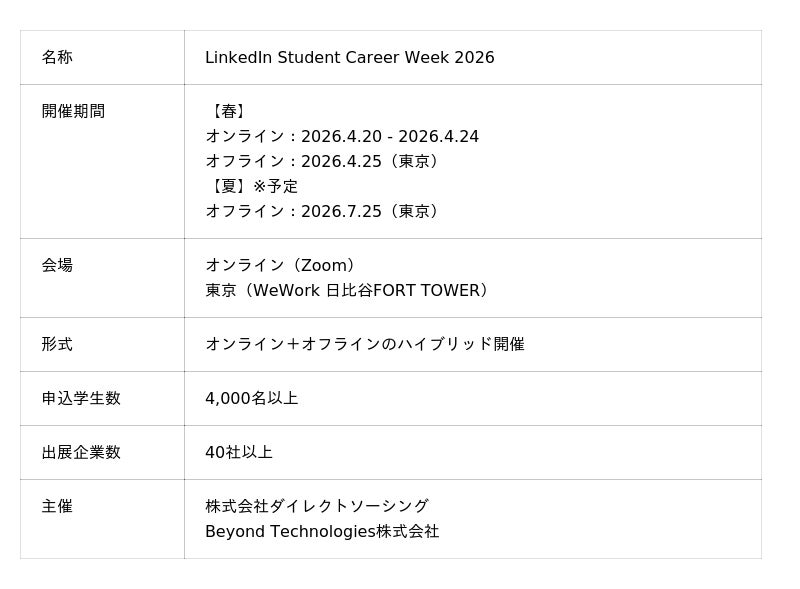Select the LinkedIn Student Career Week 2026 text
This screenshot has width=800, height=589.
click(x=349, y=58)
